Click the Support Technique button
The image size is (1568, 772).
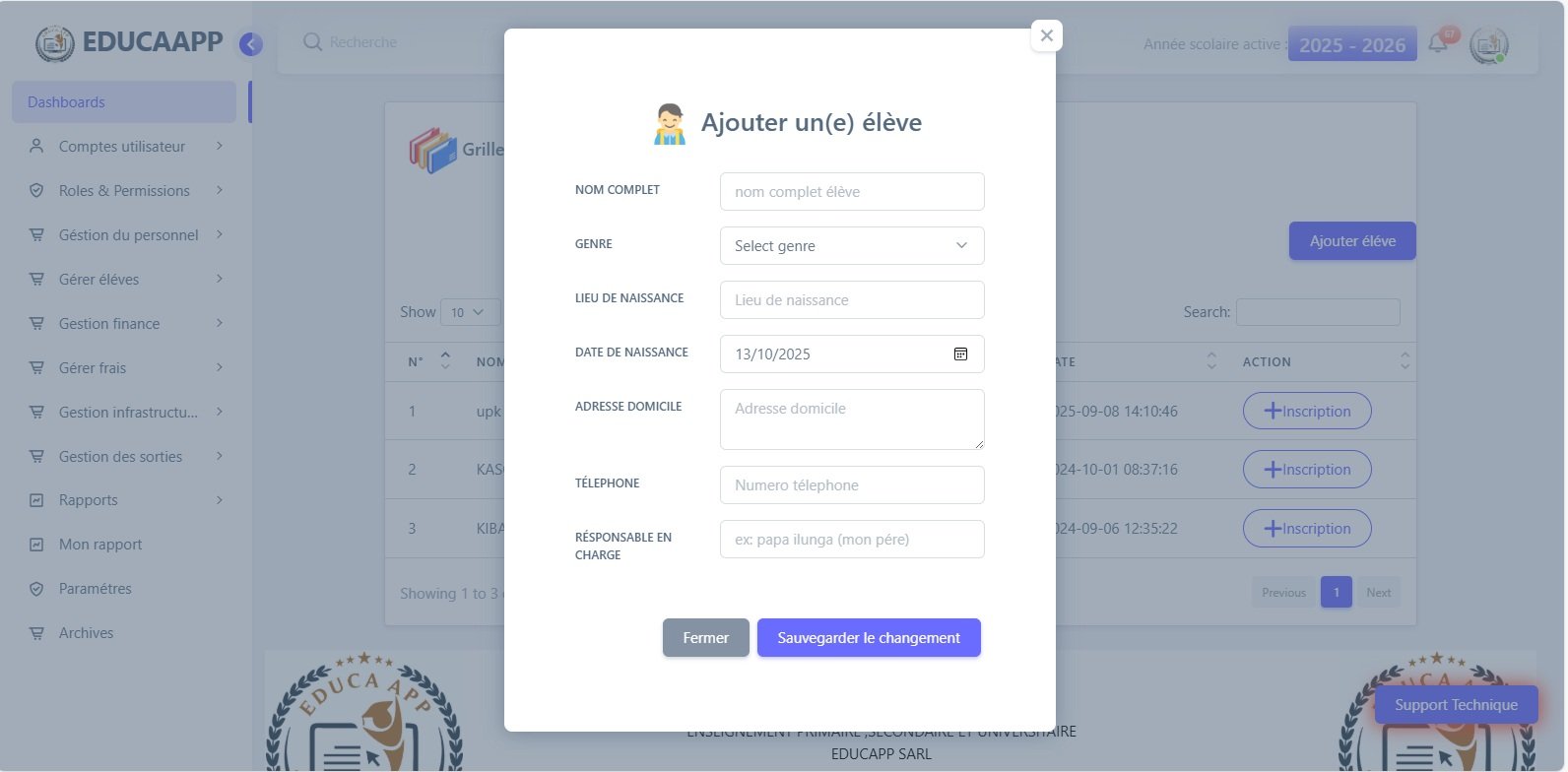(1455, 705)
